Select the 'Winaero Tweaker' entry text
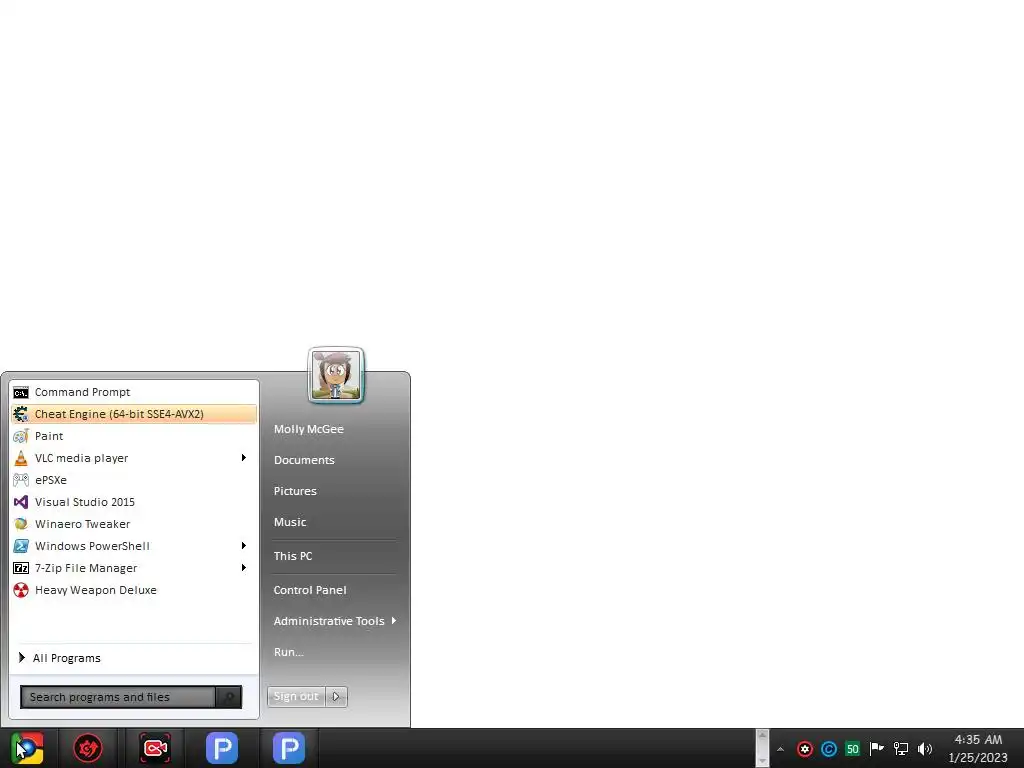Image resolution: width=1024 pixels, height=768 pixels. pyautogui.click(x=82, y=524)
